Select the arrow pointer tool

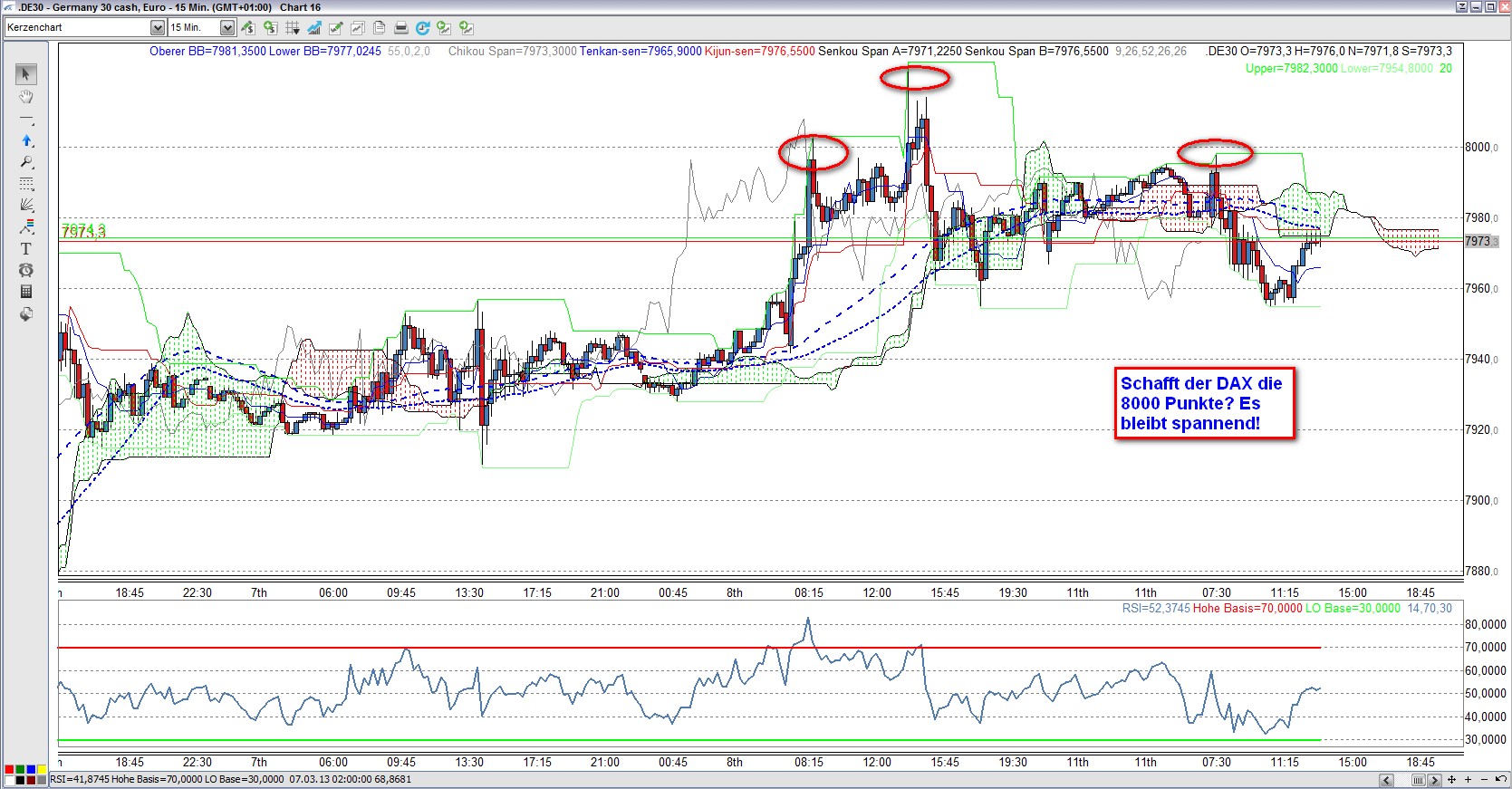pyautogui.click(x=25, y=74)
